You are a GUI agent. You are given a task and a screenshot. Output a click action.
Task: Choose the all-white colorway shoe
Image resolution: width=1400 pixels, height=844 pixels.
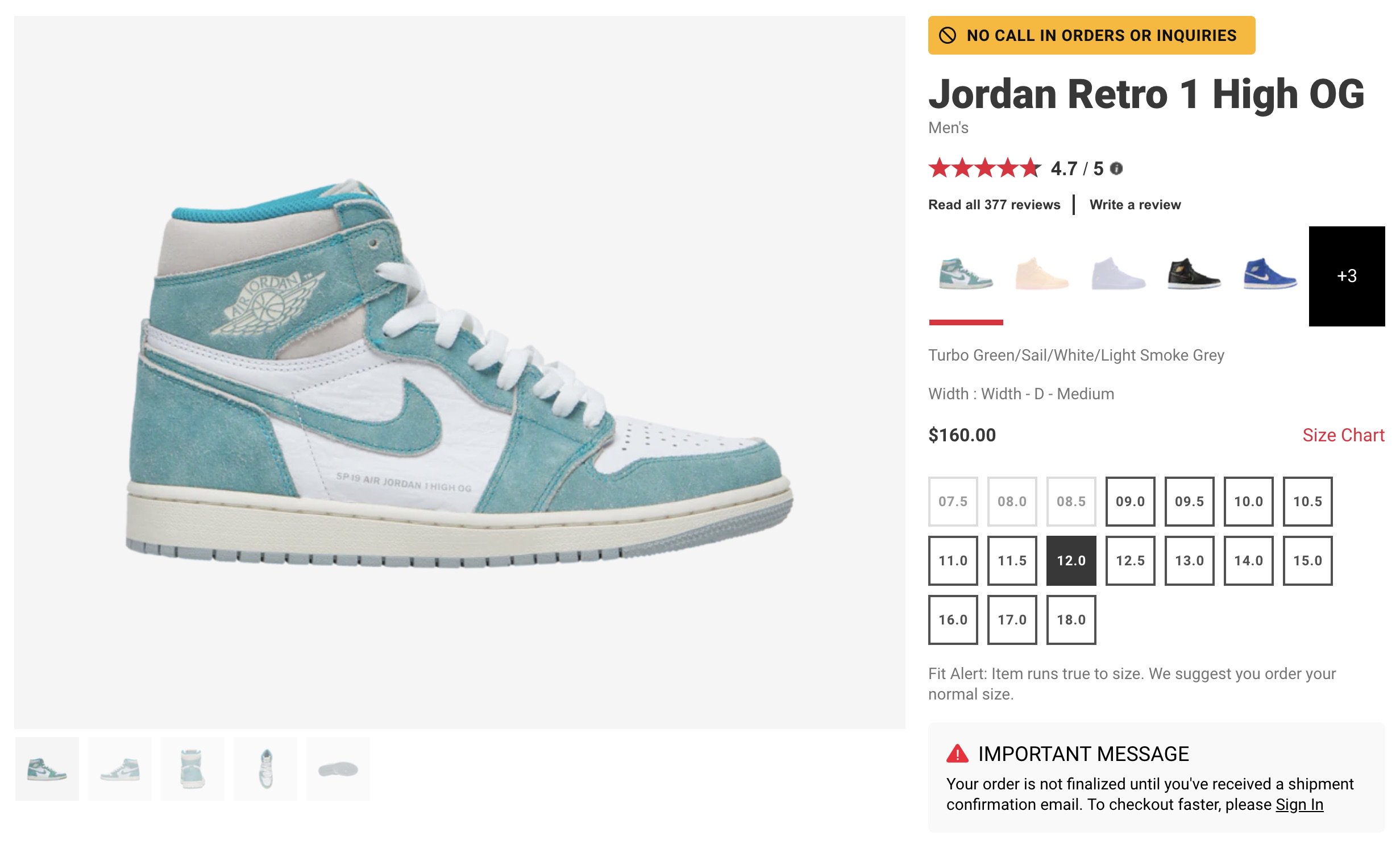tap(1117, 275)
